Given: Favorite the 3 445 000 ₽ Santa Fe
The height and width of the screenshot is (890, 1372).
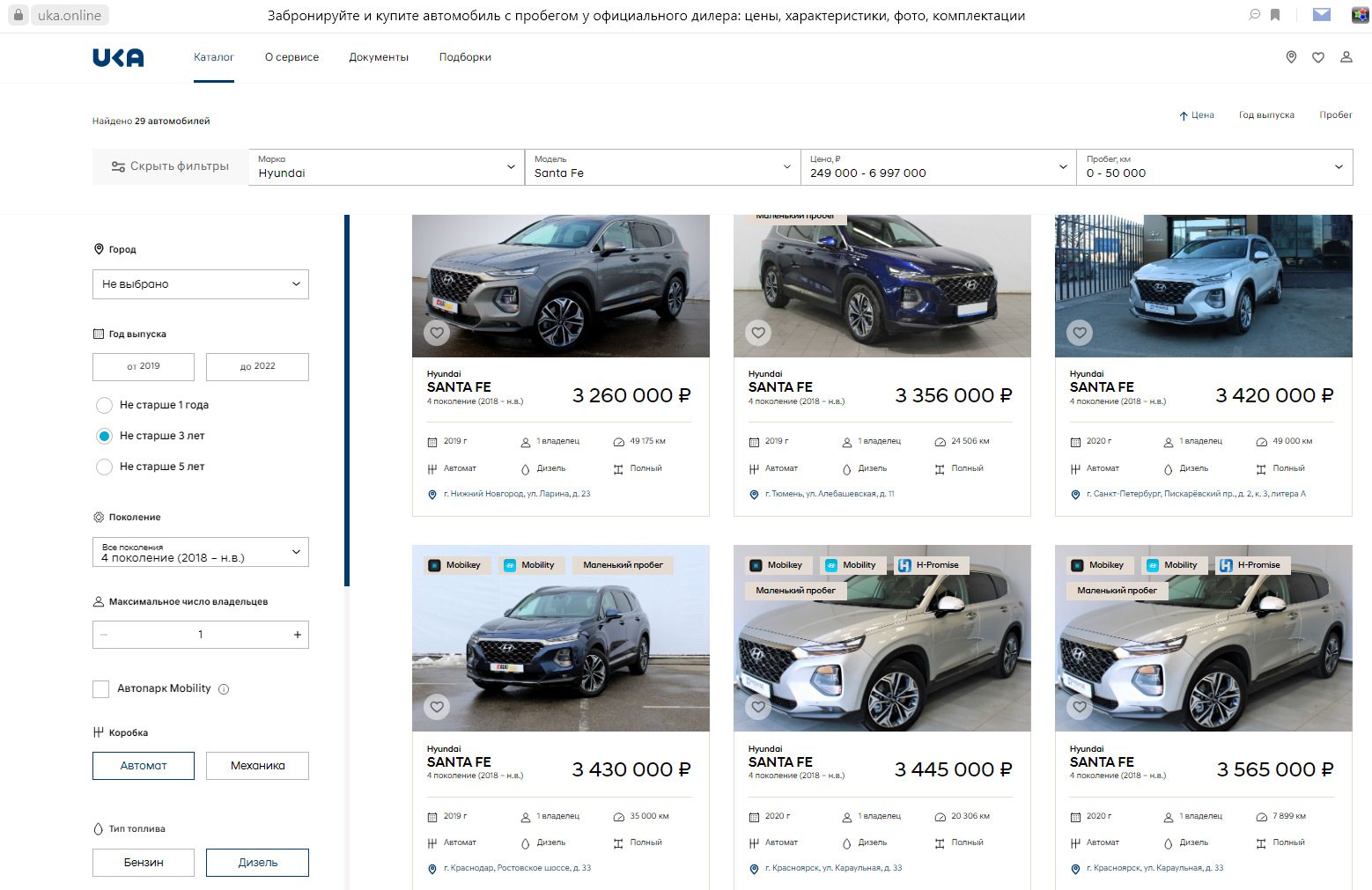Looking at the screenshot, I should pyautogui.click(x=758, y=706).
